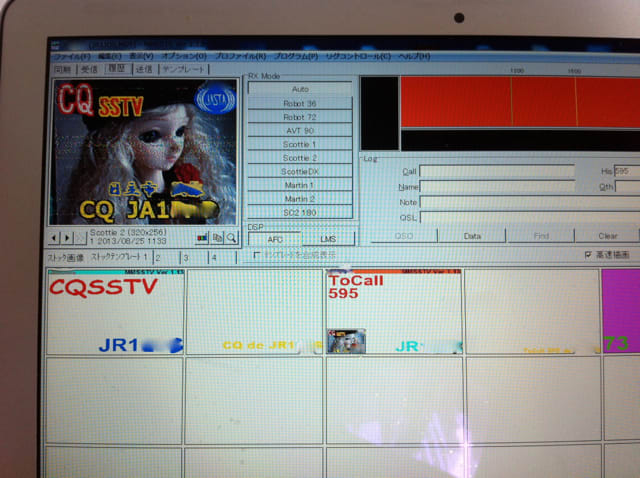Click the Scottie 2 (320x256) info text

pyautogui.click(x=128, y=232)
